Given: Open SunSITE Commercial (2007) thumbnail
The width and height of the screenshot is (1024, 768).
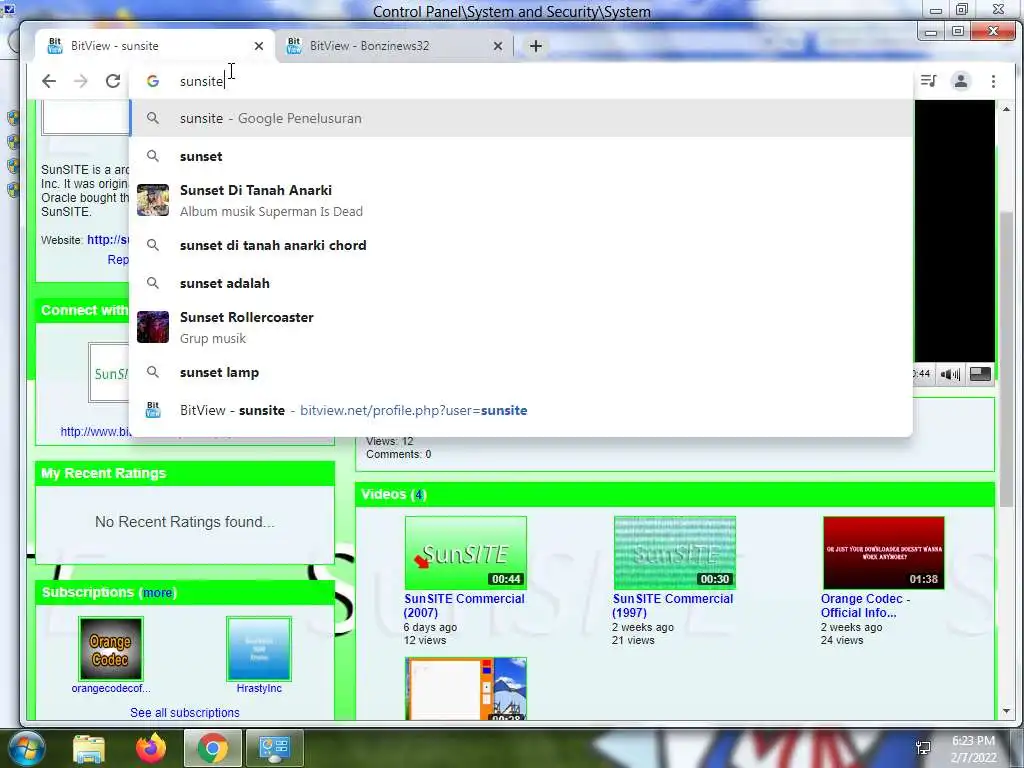Looking at the screenshot, I should coord(466,552).
